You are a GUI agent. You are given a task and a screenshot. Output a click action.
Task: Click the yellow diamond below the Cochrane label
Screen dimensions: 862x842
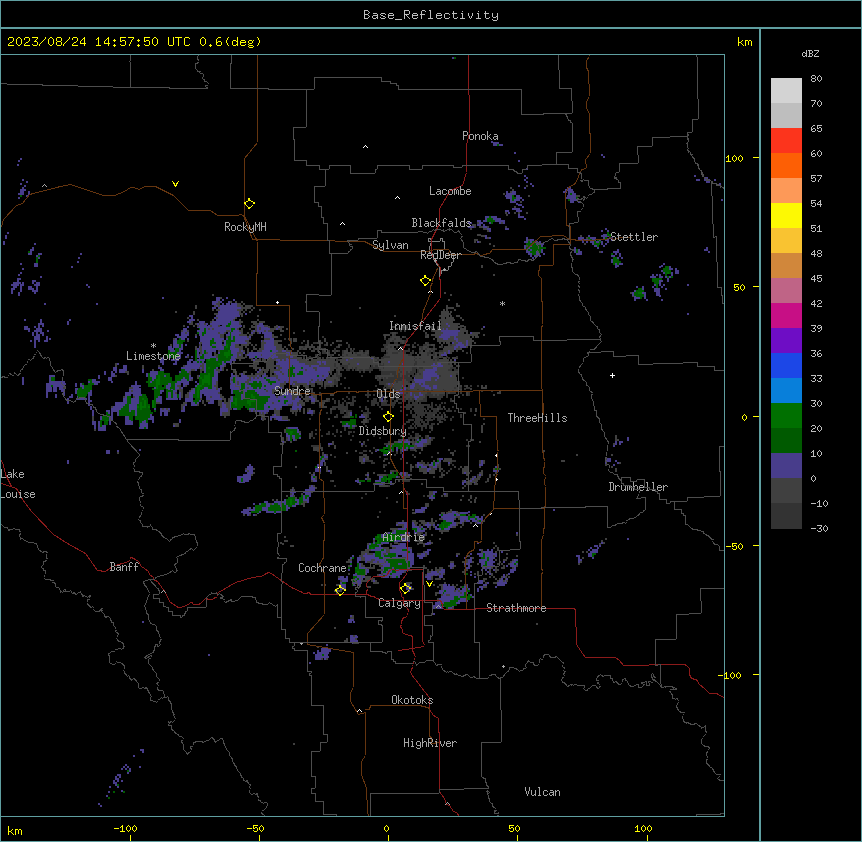(x=340, y=590)
